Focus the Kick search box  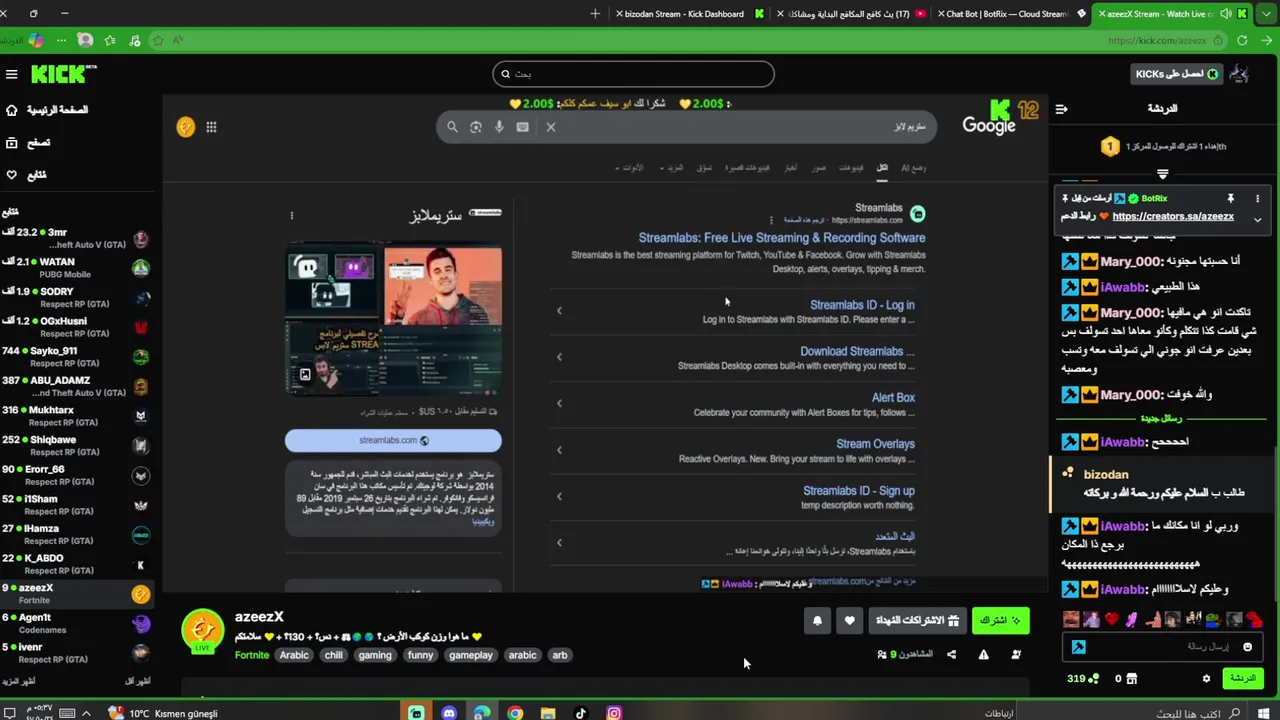point(633,74)
